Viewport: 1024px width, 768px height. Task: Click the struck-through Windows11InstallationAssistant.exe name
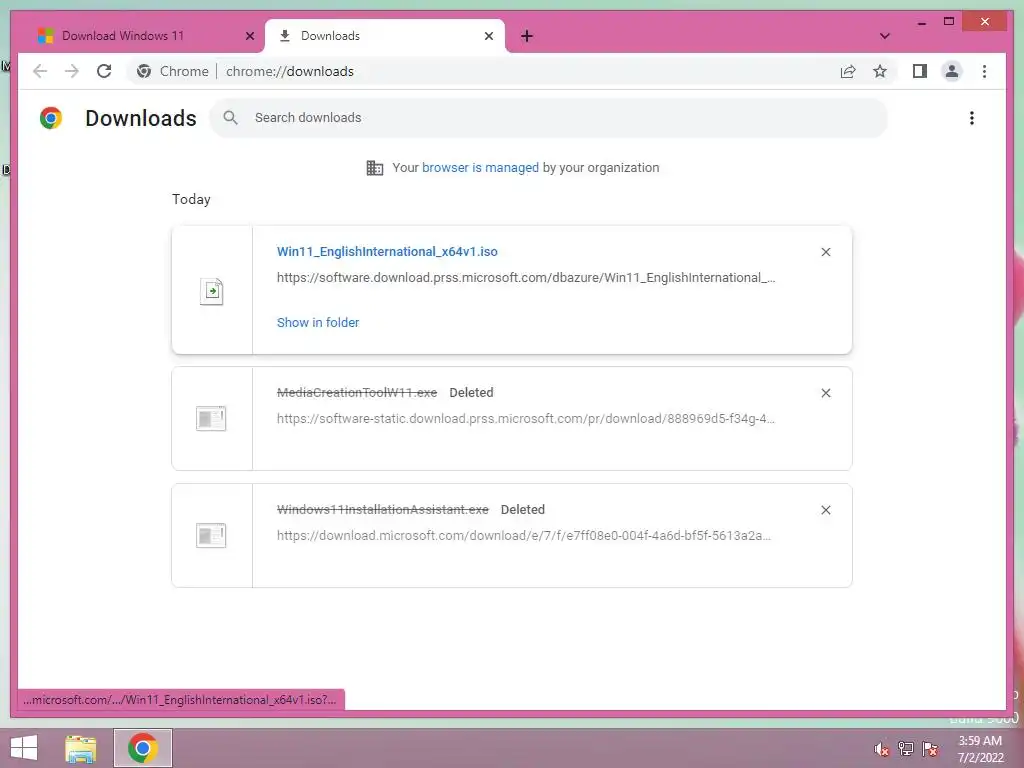383,509
